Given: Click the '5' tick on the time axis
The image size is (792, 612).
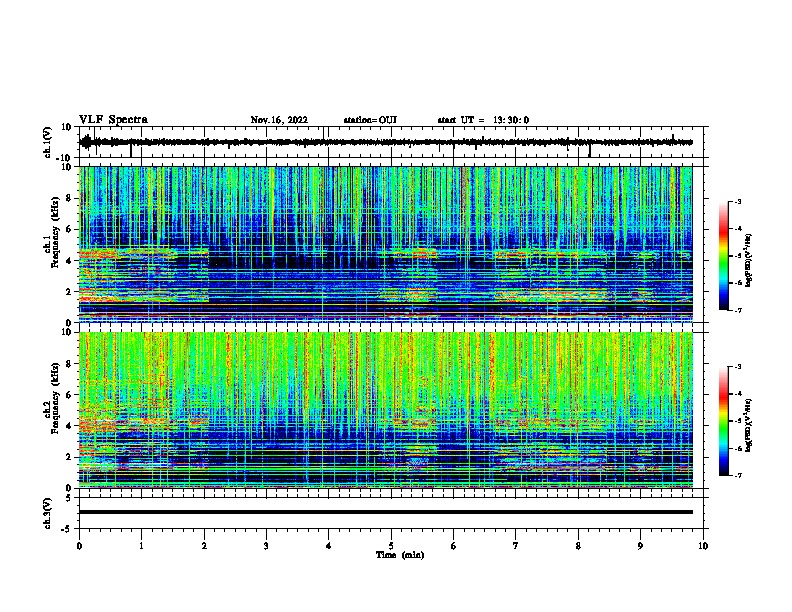Looking at the screenshot, I should (391, 546).
